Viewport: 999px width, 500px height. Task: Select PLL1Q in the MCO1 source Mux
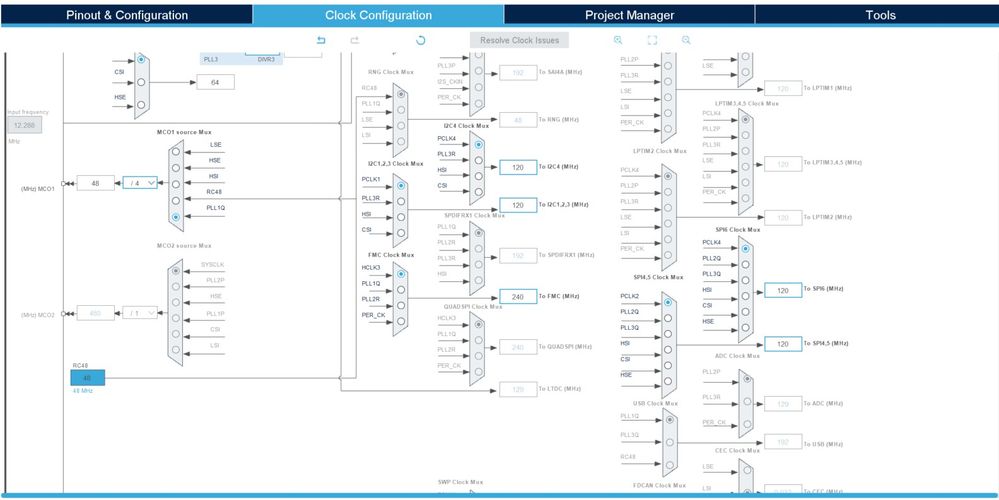coord(176,217)
